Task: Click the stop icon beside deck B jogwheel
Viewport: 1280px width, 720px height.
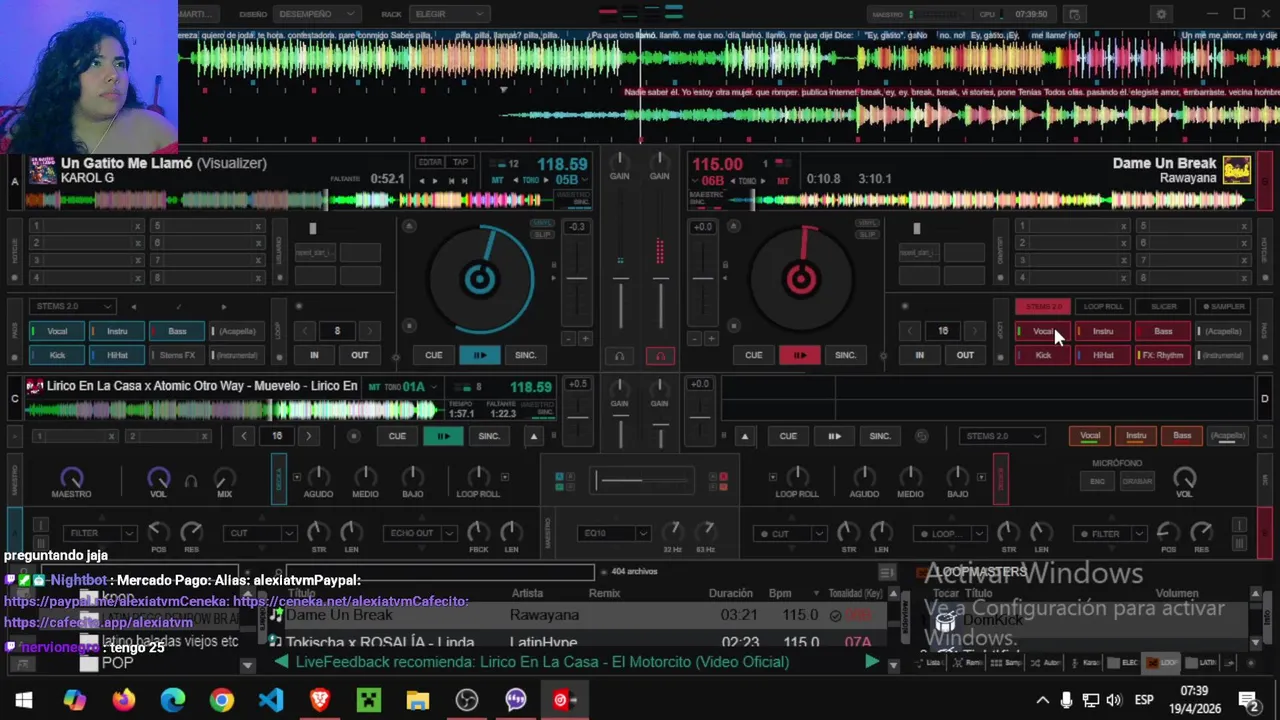Action: tap(733, 325)
